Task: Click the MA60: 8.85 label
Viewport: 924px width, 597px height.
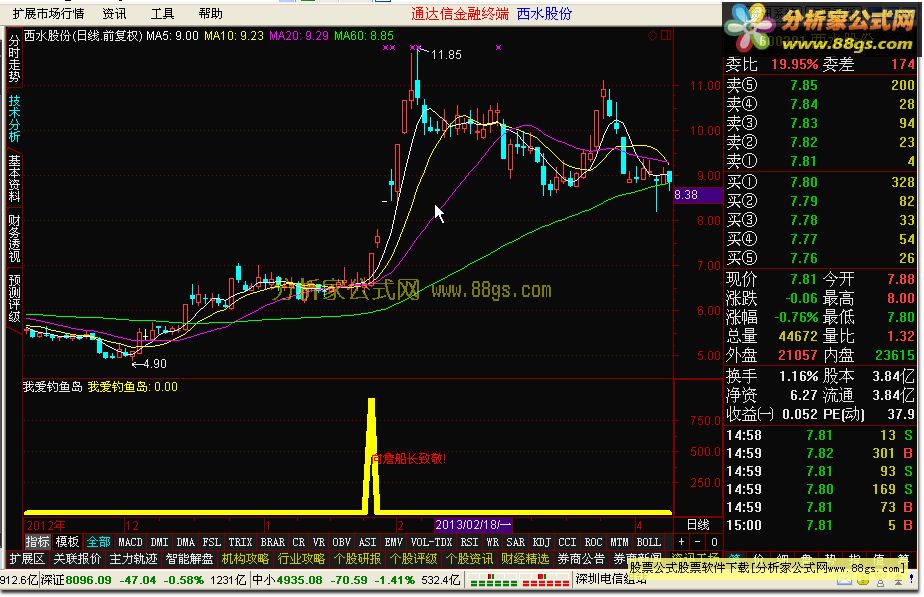Action: pos(364,36)
